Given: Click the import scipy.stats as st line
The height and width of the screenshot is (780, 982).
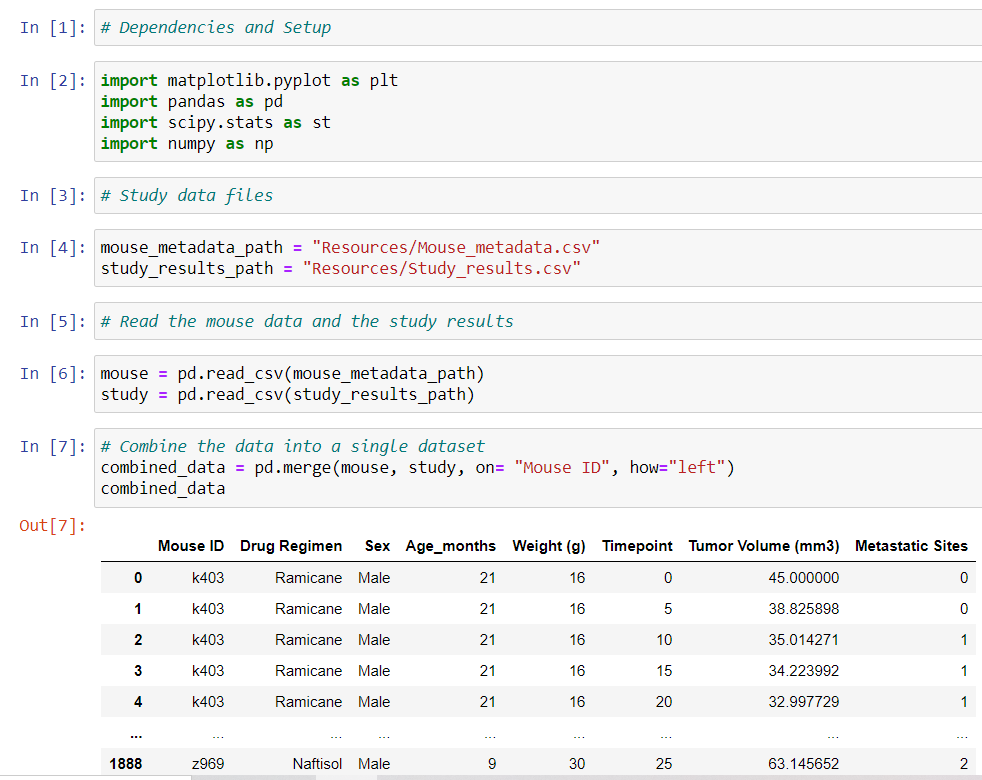Looking at the screenshot, I should click(x=215, y=123).
